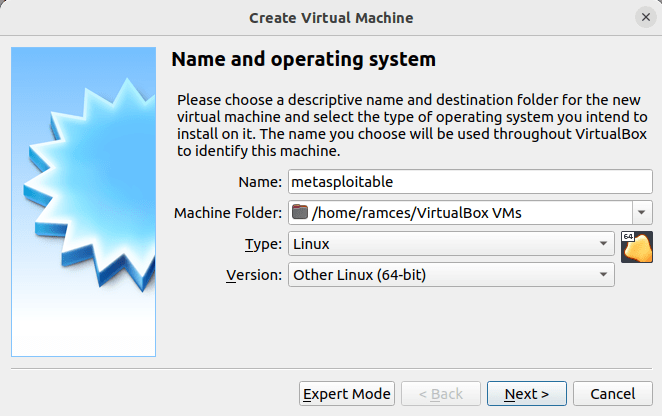Click the disabled Back button
The image size is (662, 416).
(x=441, y=394)
